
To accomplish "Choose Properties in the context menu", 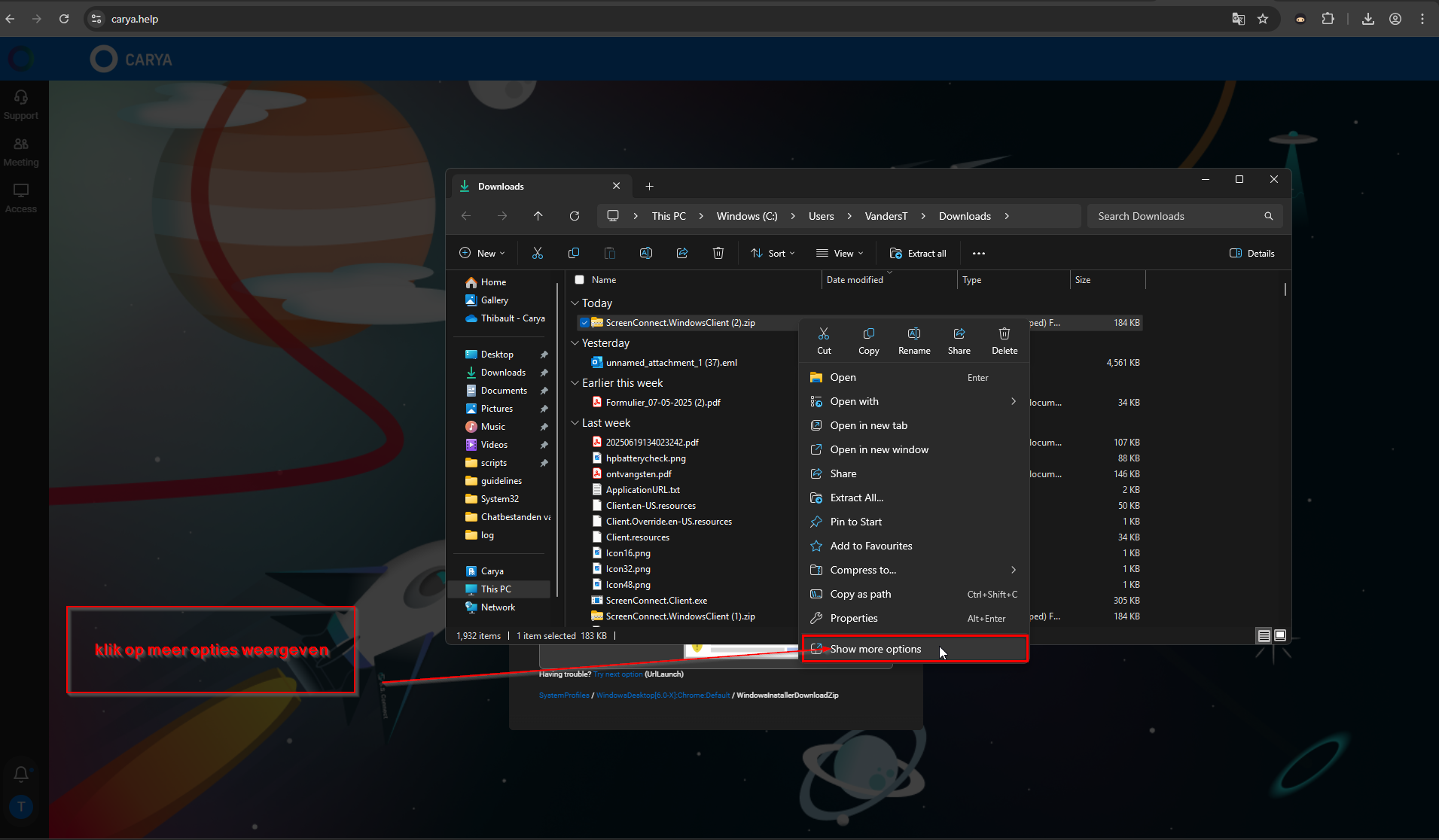I will 913,618.
